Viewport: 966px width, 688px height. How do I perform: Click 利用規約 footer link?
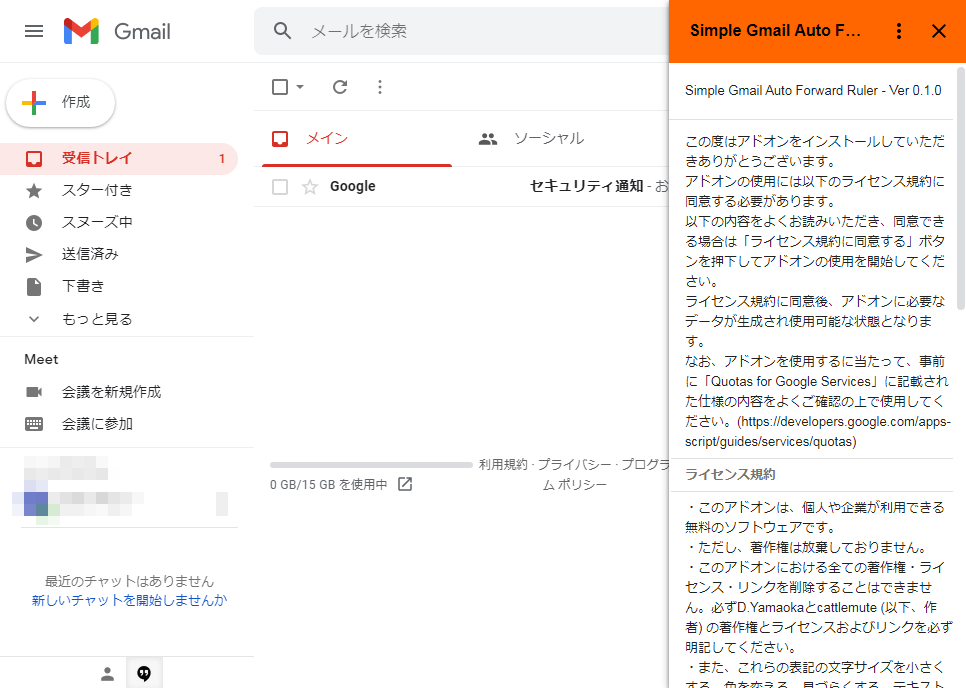(503, 465)
